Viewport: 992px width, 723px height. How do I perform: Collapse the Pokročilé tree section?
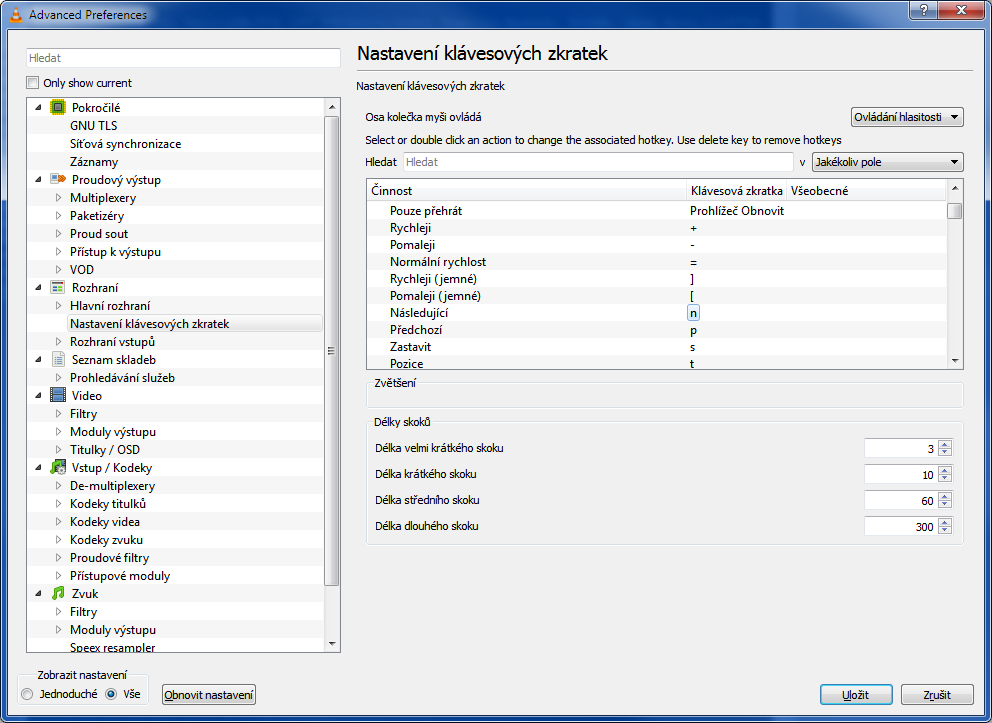tap(38, 108)
